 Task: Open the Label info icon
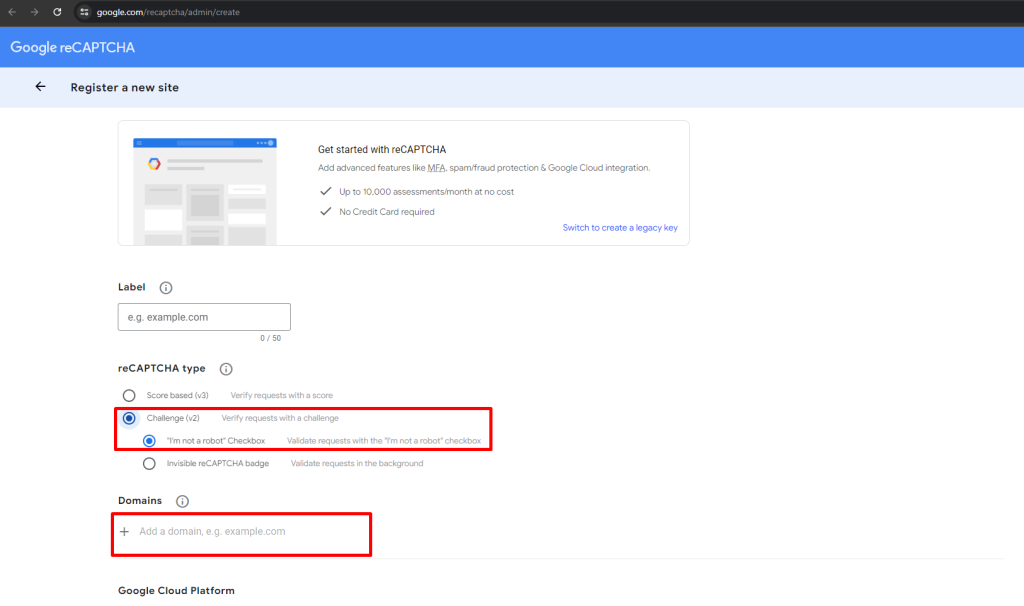166,287
